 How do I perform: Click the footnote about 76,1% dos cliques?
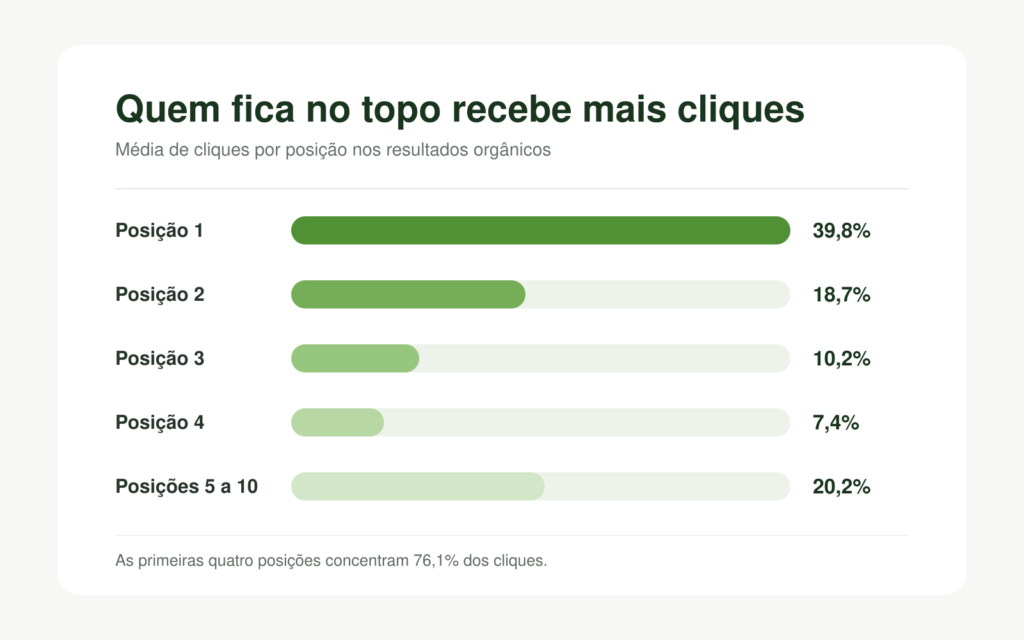[331, 561]
